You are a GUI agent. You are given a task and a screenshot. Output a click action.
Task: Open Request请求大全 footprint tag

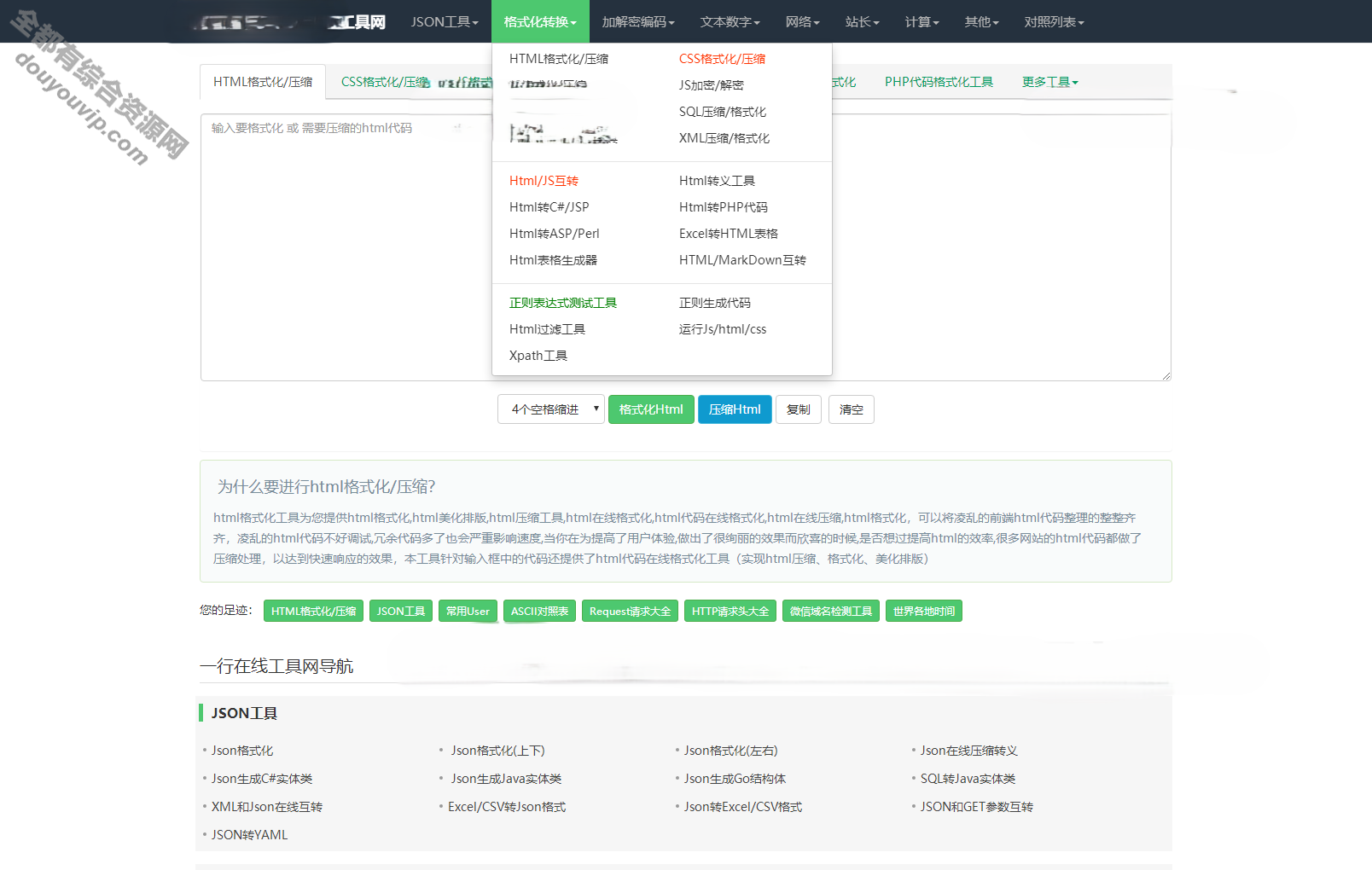tap(630, 611)
